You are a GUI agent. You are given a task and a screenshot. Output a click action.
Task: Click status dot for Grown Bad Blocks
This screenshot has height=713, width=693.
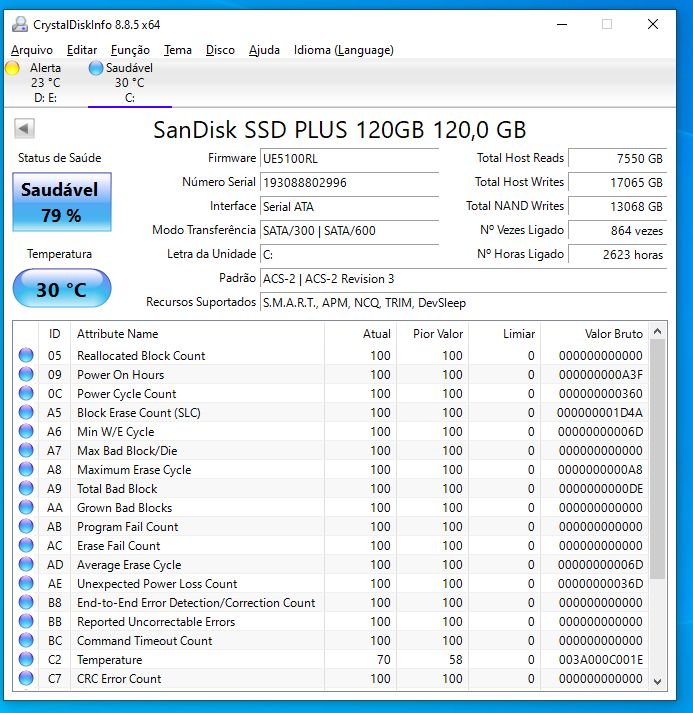click(x=26, y=507)
